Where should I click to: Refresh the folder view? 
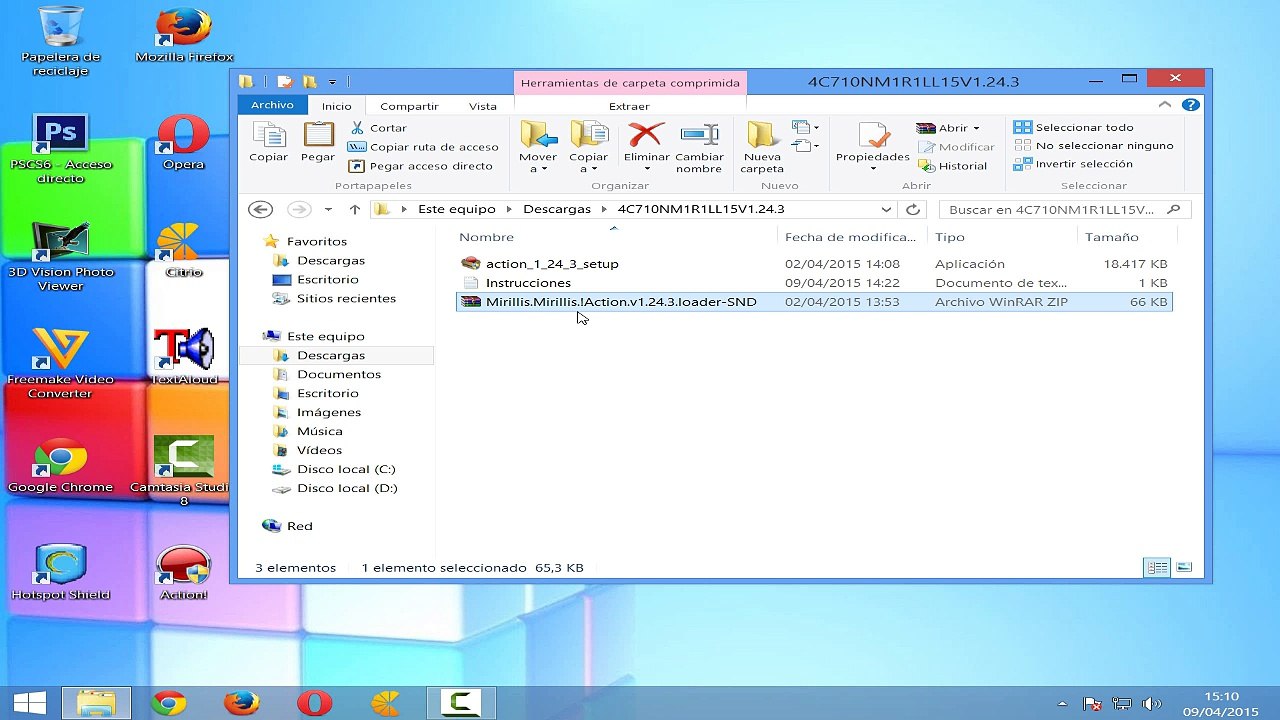(x=913, y=209)
